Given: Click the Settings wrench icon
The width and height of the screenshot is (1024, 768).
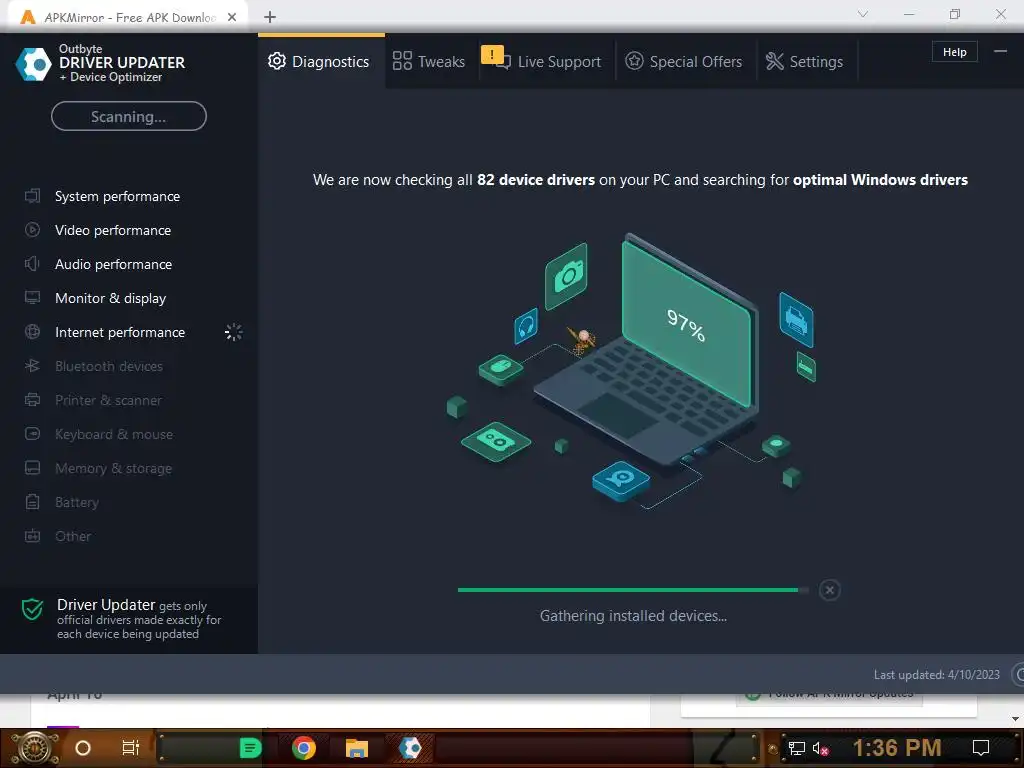Looking at the screenshot, I should pos(775,61).
